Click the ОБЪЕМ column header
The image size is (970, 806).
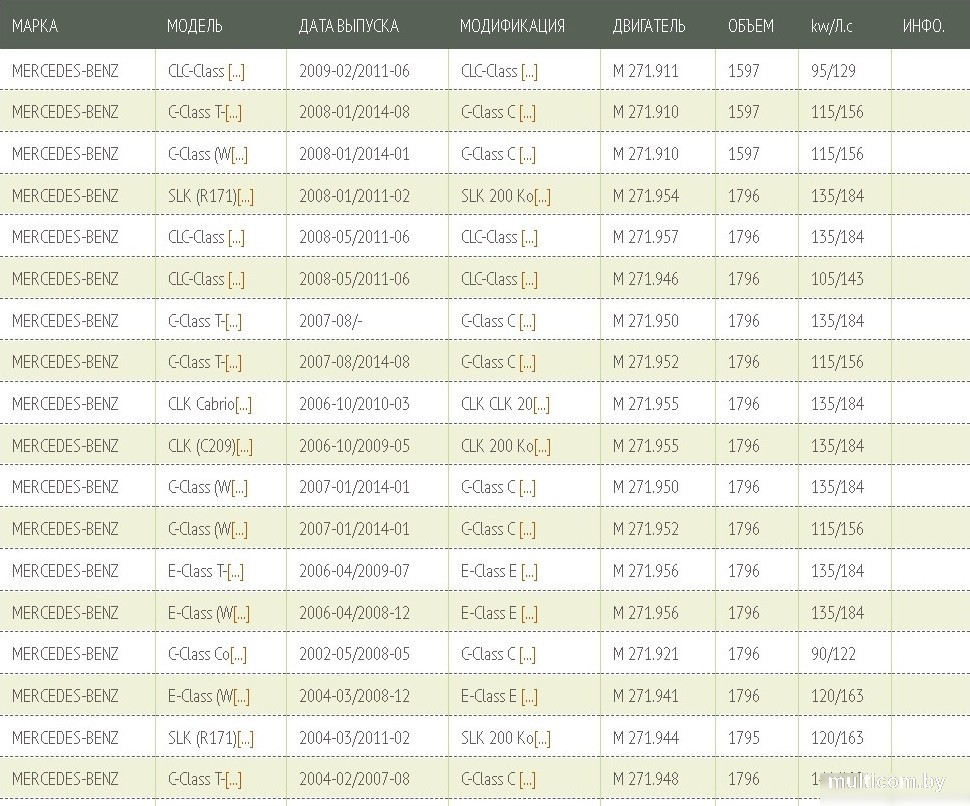tap(749, 26)
